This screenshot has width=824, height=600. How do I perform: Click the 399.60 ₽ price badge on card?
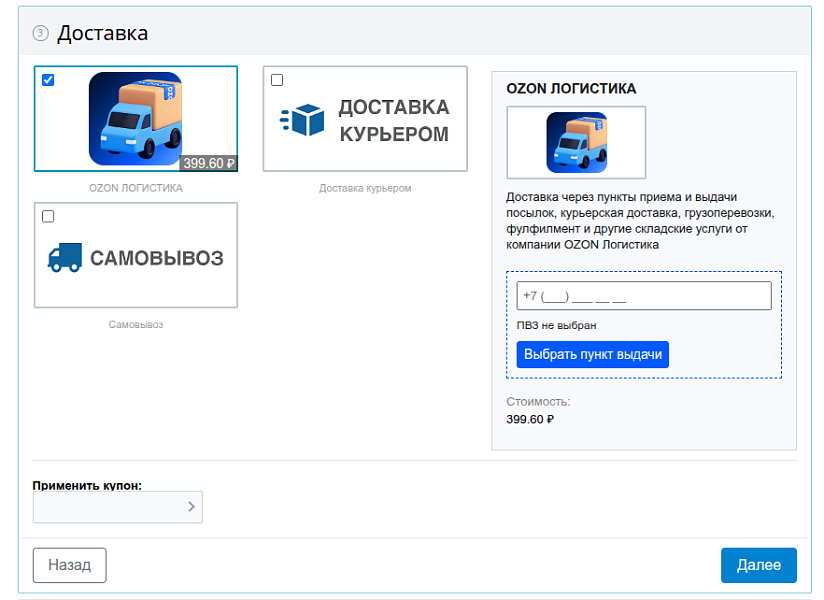click(209, 163)
